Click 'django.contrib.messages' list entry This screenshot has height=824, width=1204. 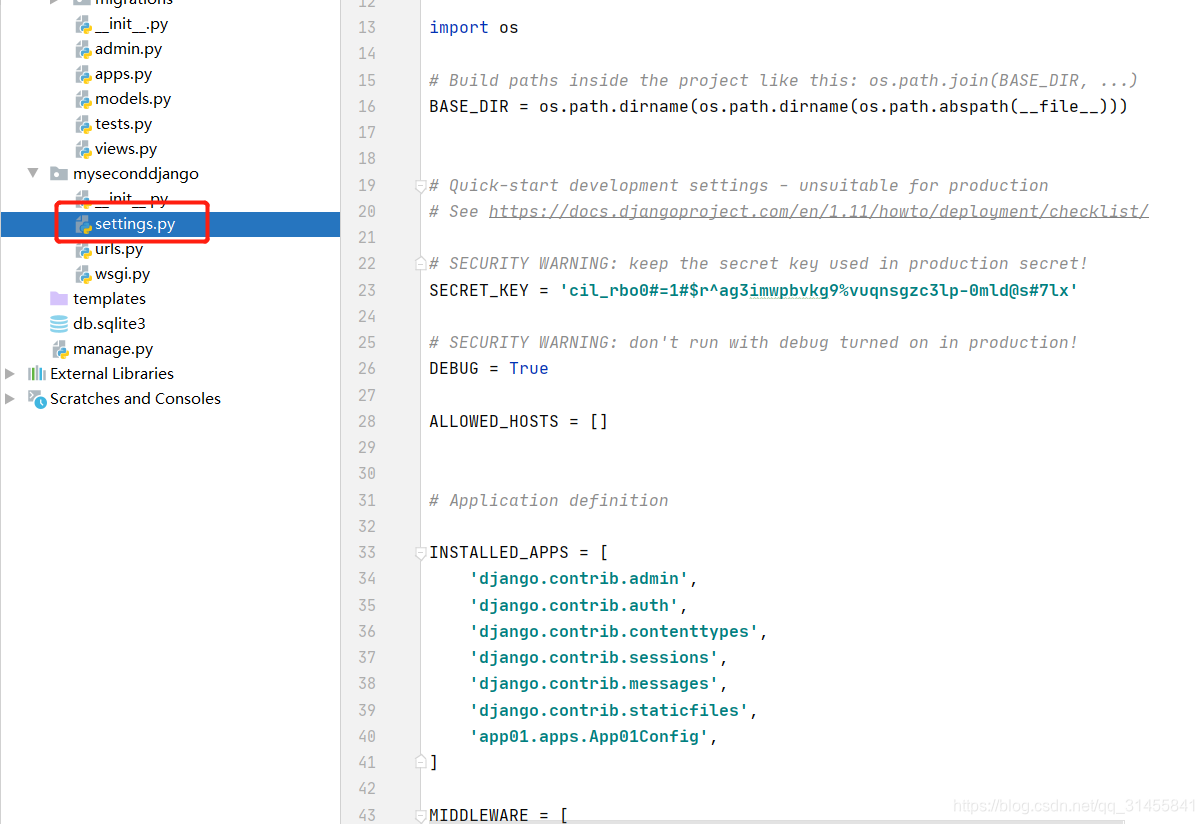tap(593, 683)
